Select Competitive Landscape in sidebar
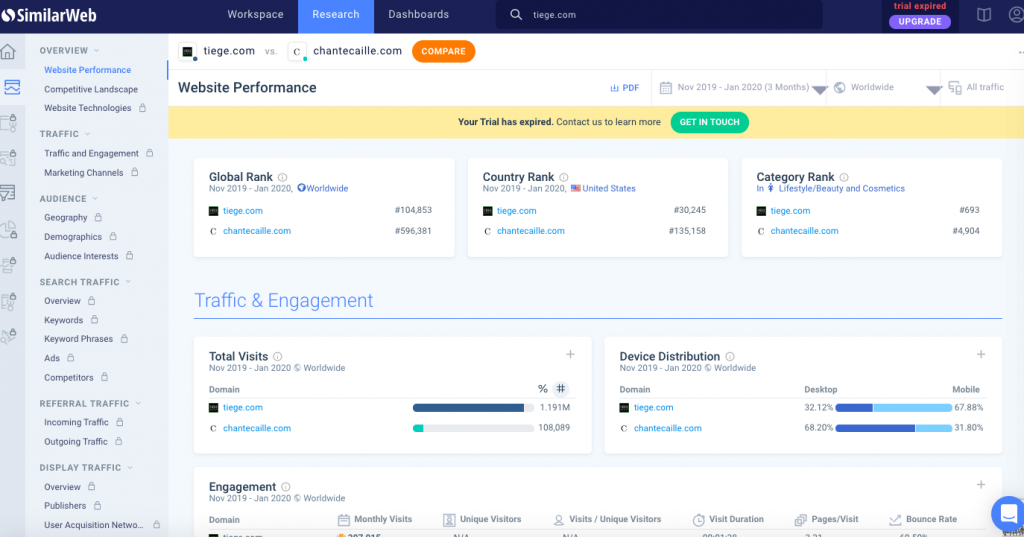1024x537 pixels. [x=91, y=89]
